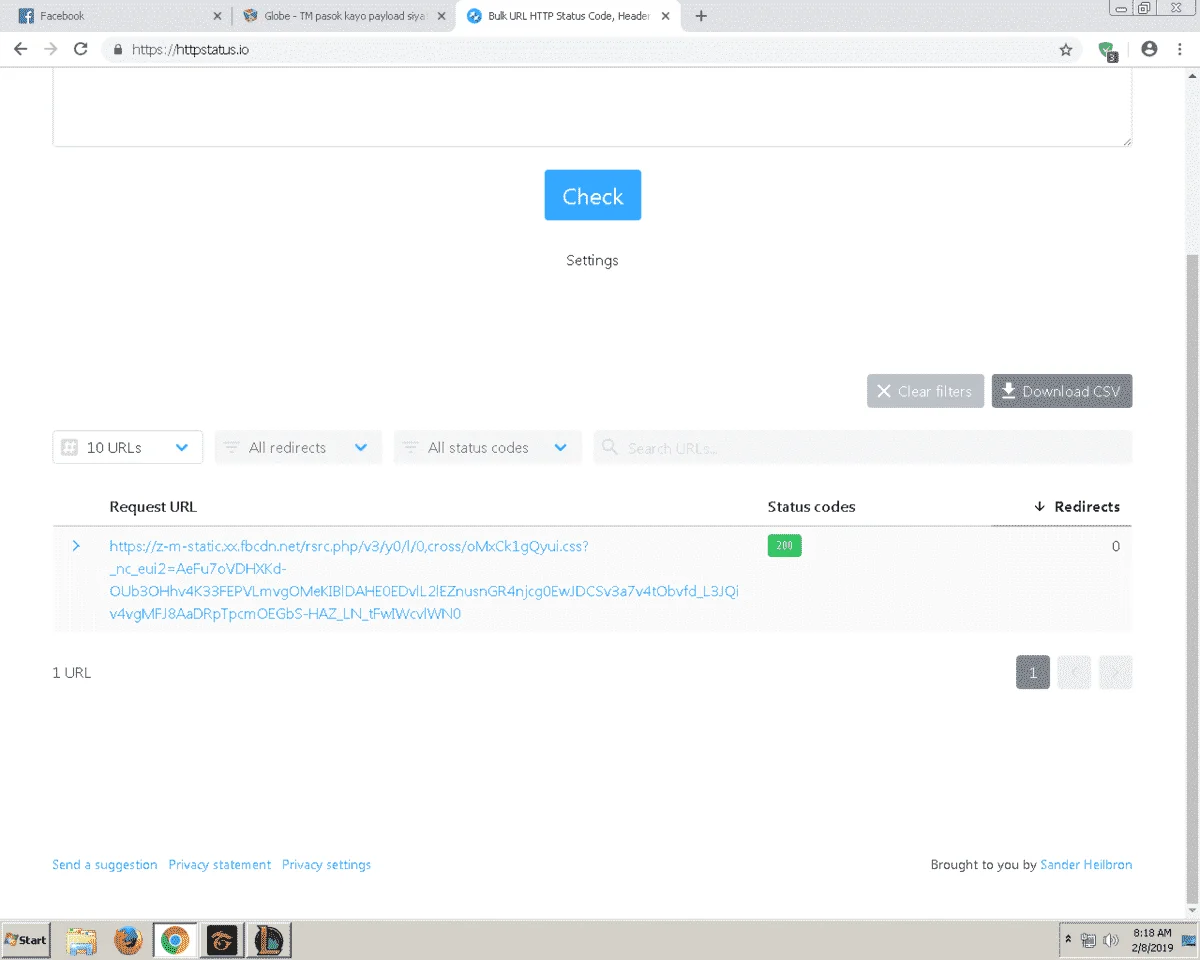Click the Chrome taskbar icon
This screenshot has height=960, width=1200.
coord(174,940)
